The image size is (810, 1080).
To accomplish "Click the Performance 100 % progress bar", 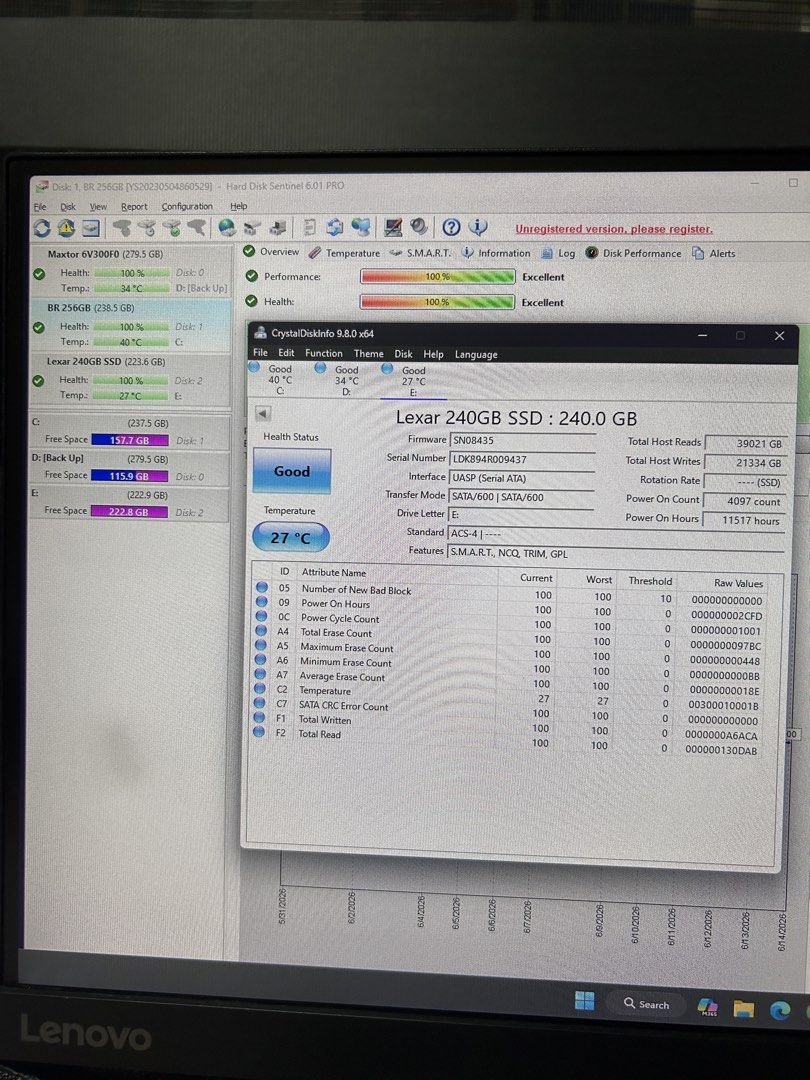I will [437, 276].
